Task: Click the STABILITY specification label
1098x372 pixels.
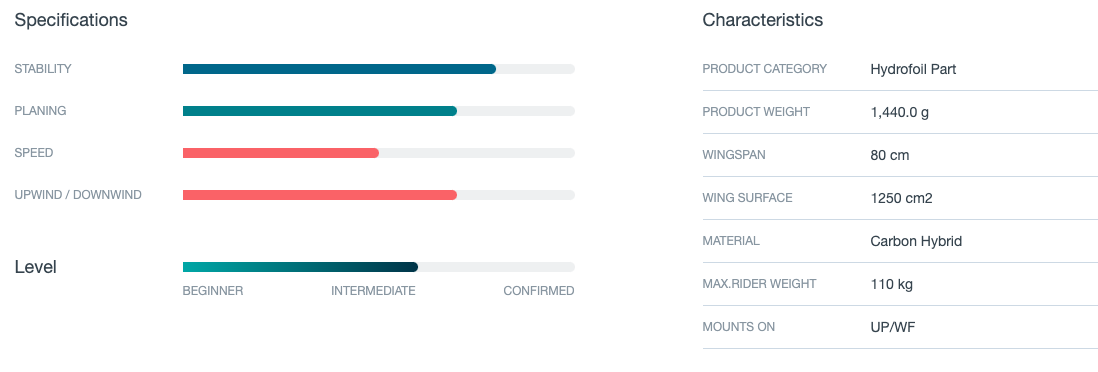Action: coord(43,69)
